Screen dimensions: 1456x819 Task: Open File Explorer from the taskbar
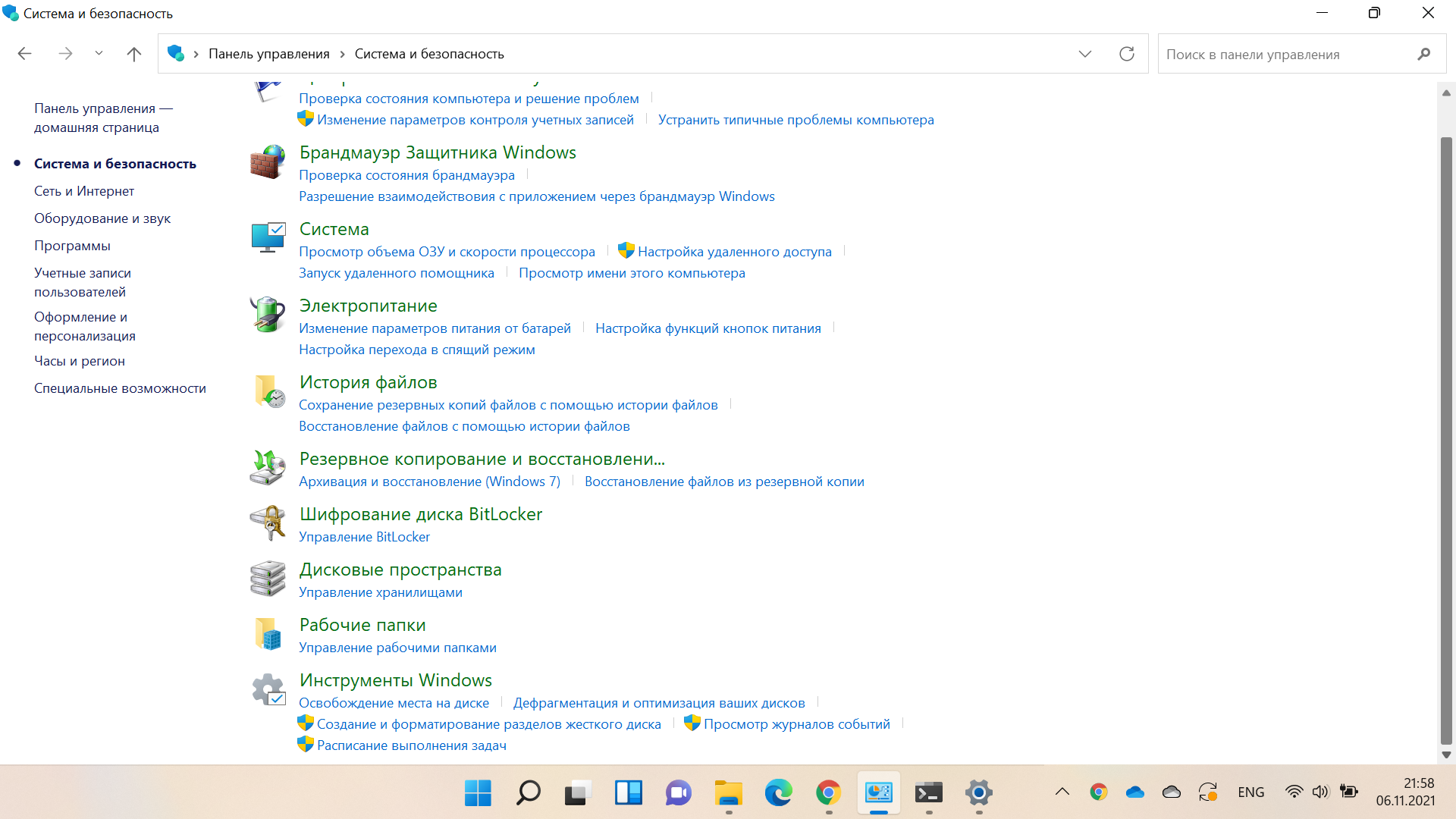pos(728,793)
